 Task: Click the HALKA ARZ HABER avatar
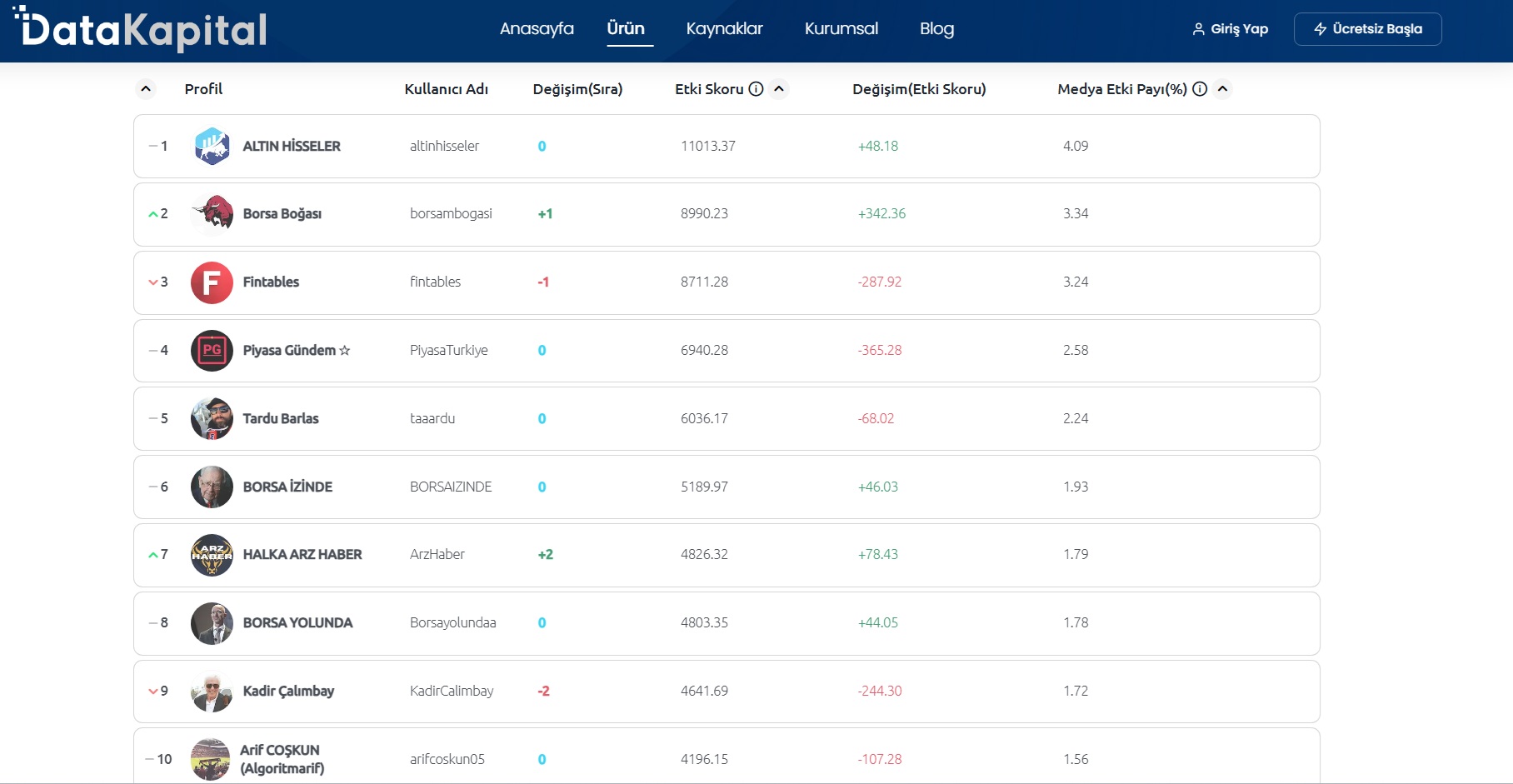click(212, 555)
